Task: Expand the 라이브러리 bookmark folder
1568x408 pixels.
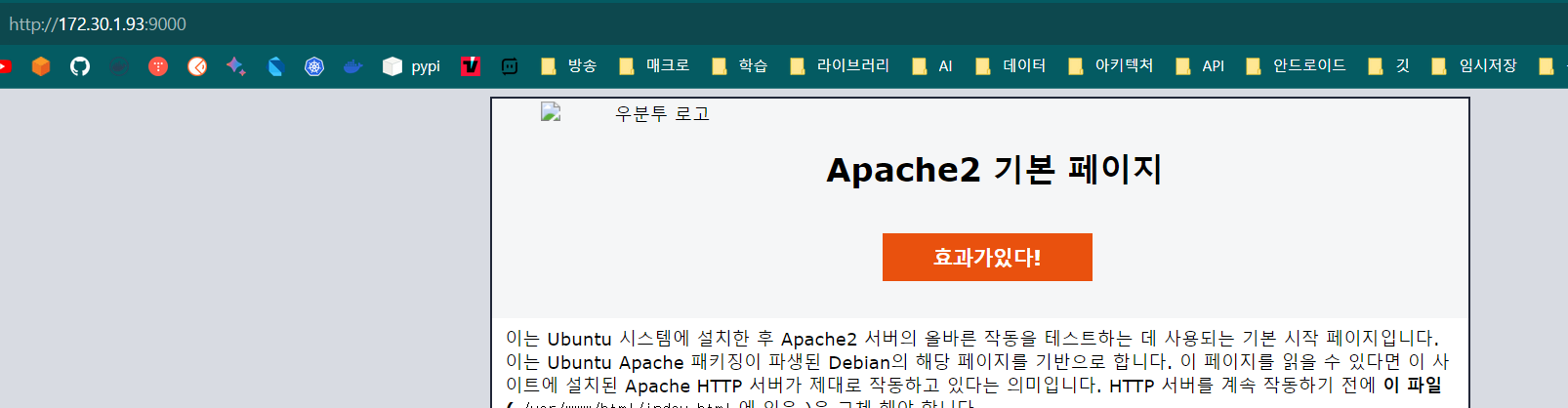Action: click(x=841, y=66)
